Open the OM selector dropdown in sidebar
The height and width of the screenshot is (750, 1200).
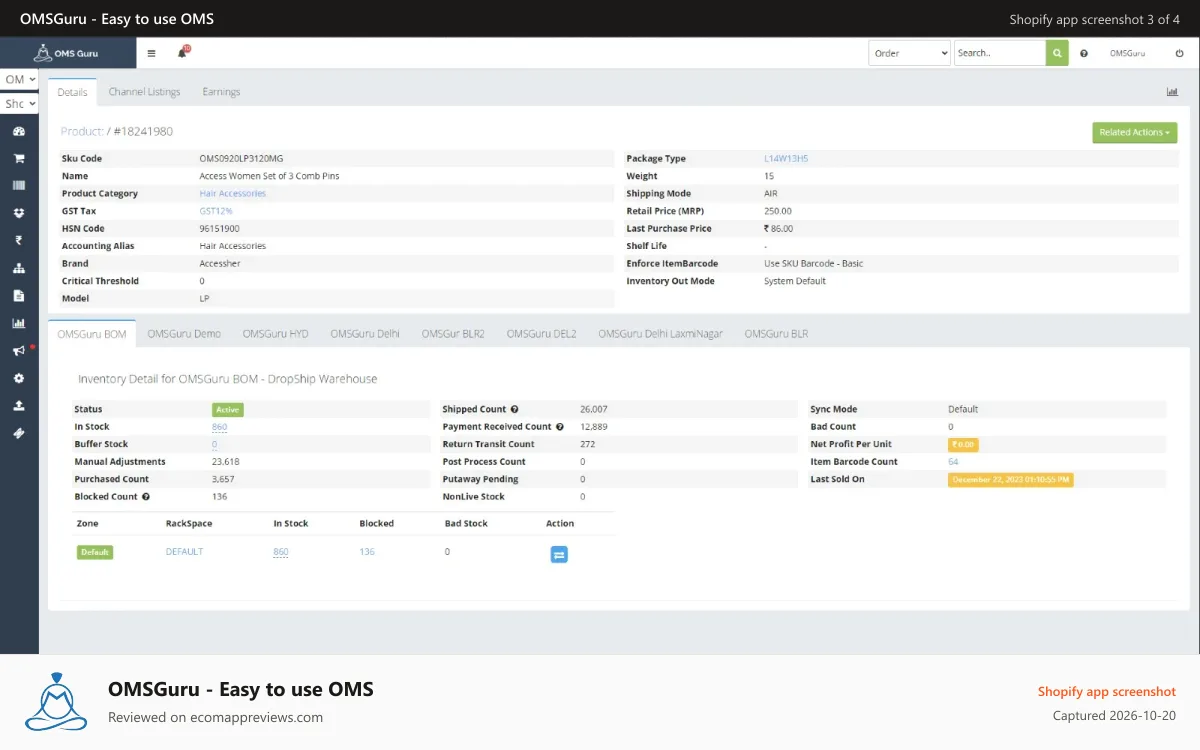19,79
